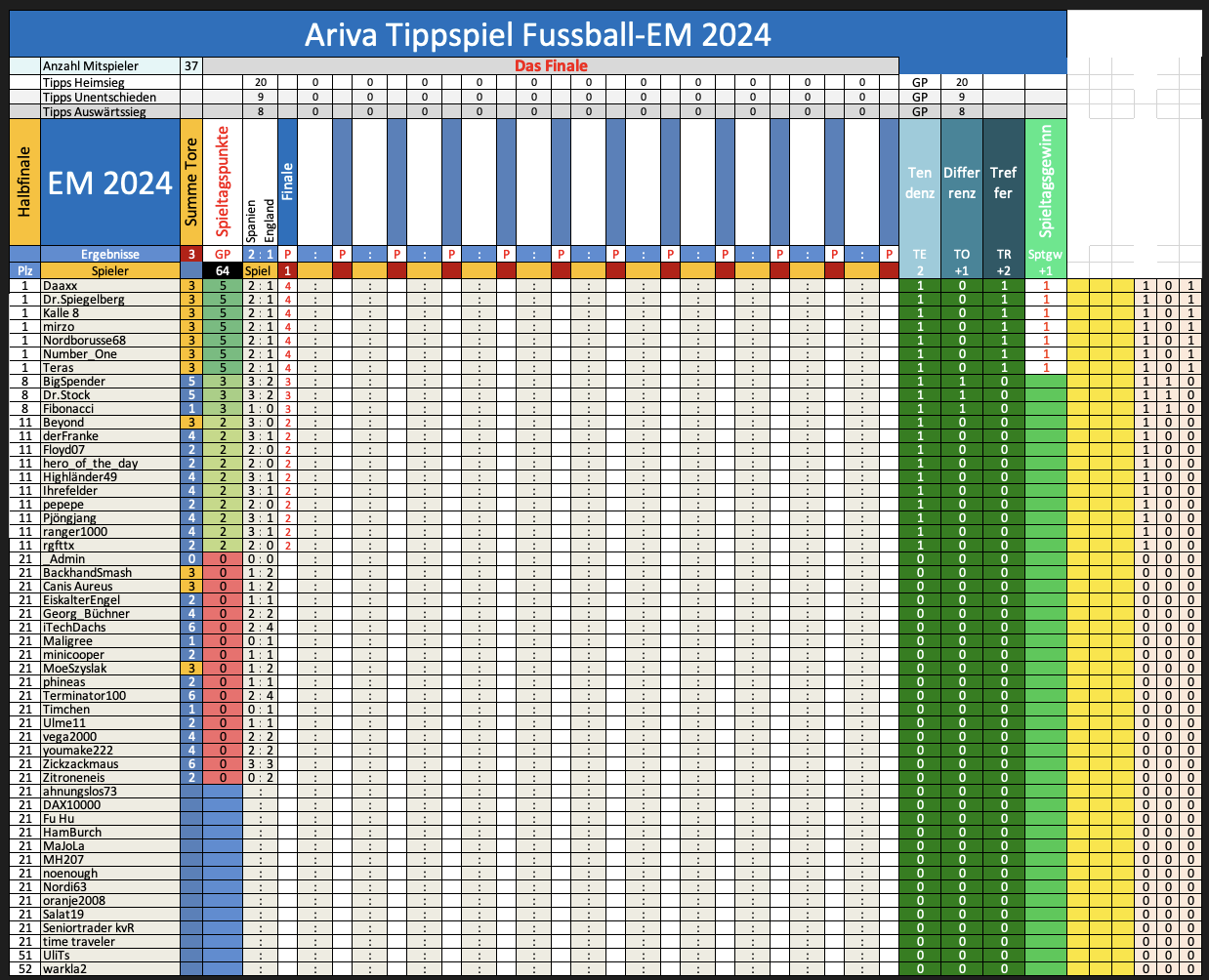Select the Summe Tore column header
Screen dimensions: 1209x980
coord(191,183)
